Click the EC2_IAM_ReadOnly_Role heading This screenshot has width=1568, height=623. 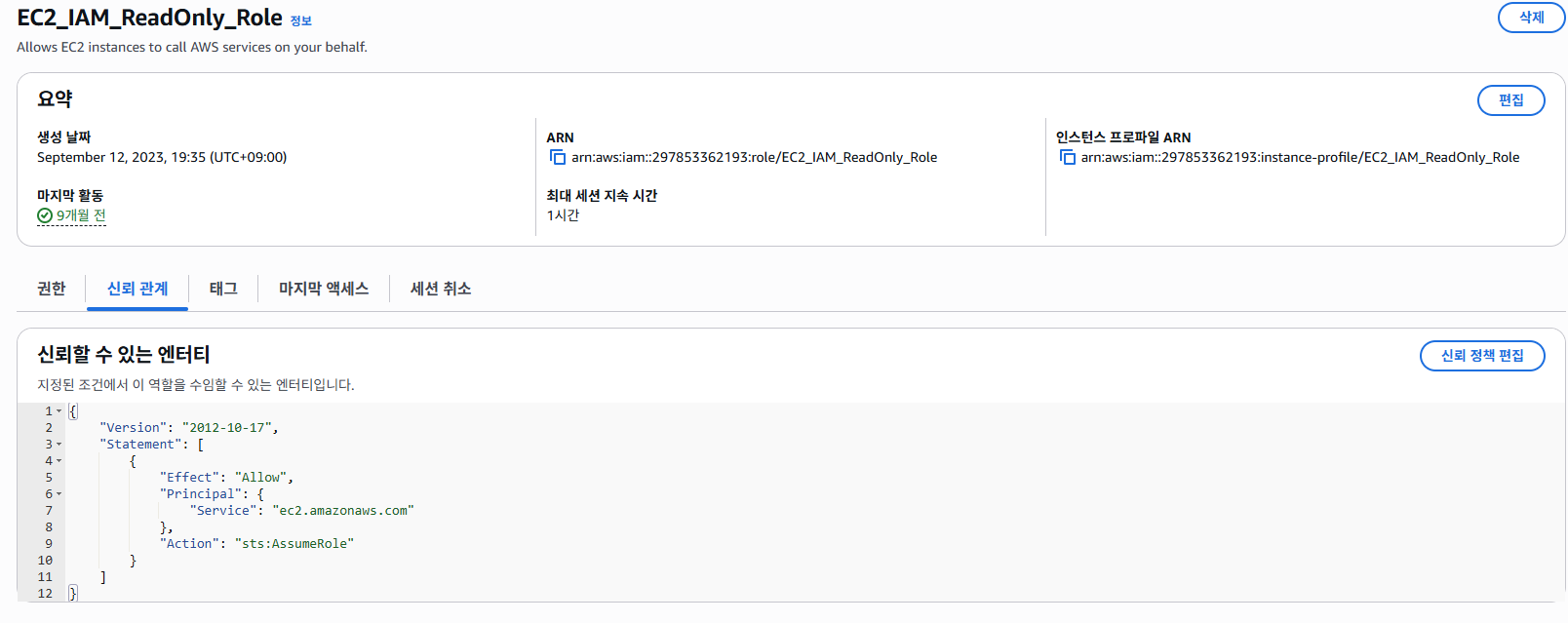pyautogui.click(x=149, y=19)
